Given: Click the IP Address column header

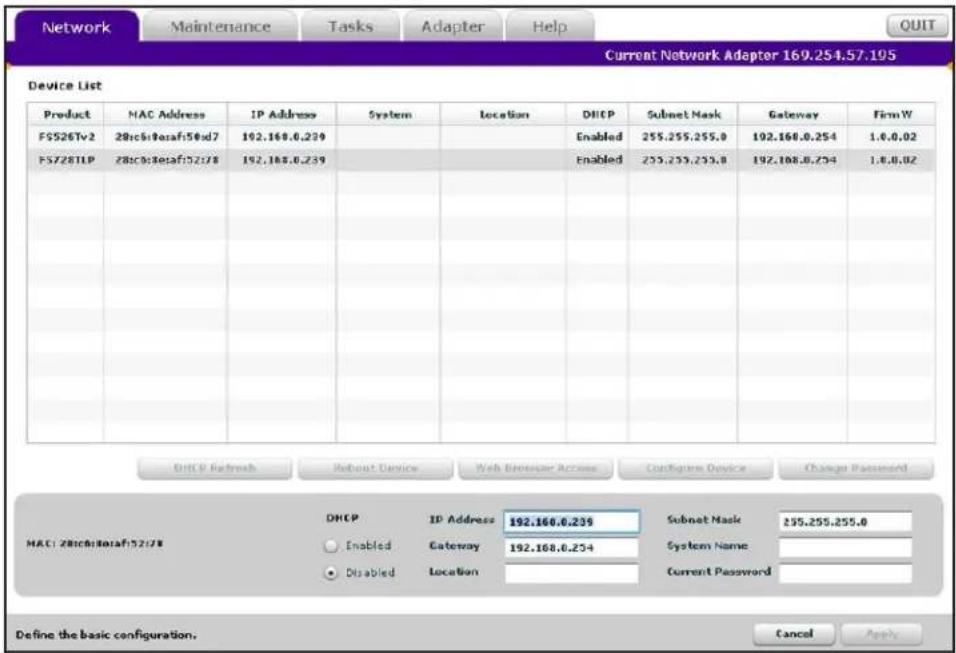Looking at the screenshot, I should 282,114.
